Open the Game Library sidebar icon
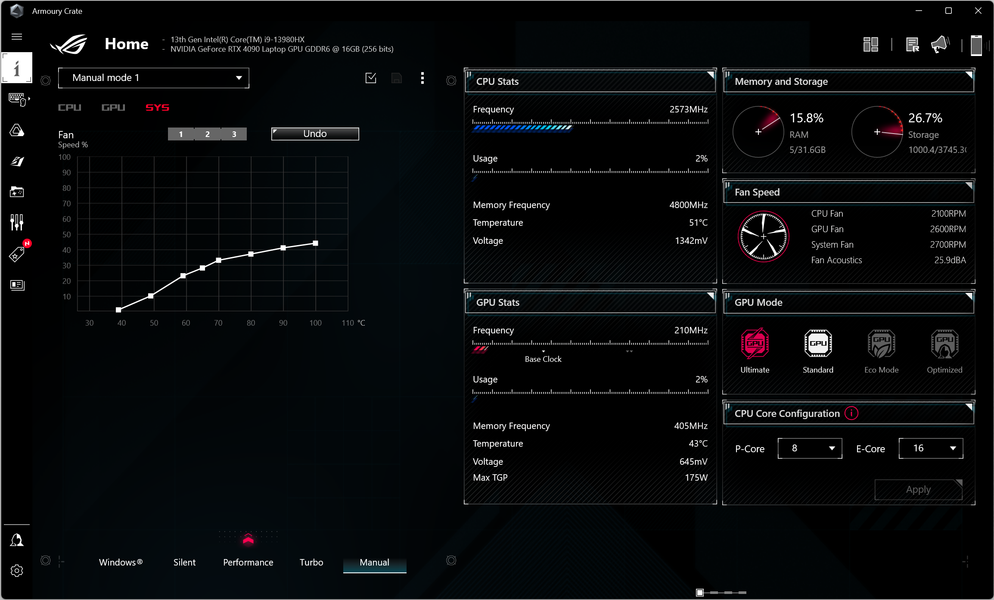This screenshot has width=994, height=600. click(x=17, y=192)
